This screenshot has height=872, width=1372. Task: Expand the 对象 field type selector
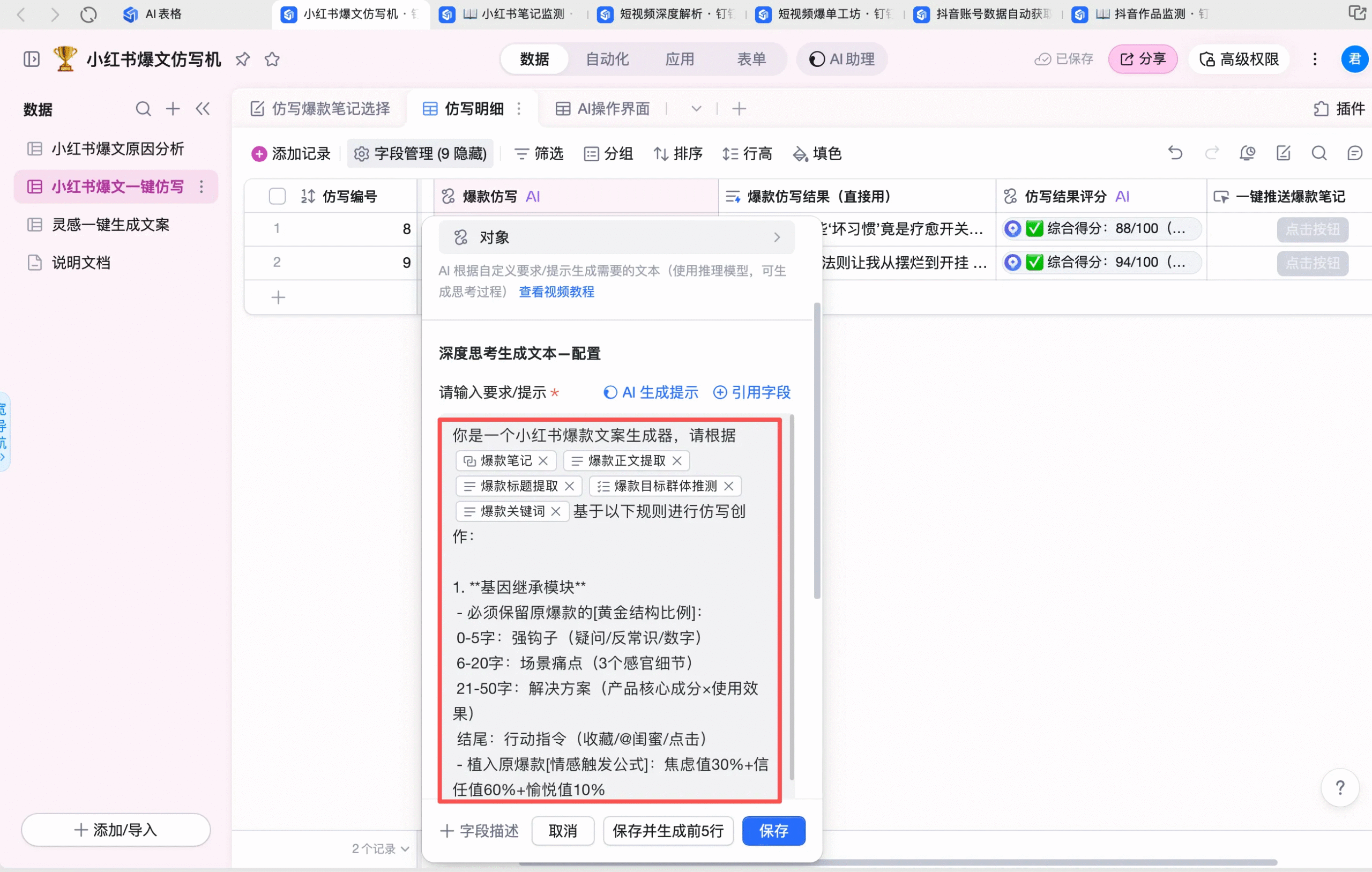tap(616, 237)
